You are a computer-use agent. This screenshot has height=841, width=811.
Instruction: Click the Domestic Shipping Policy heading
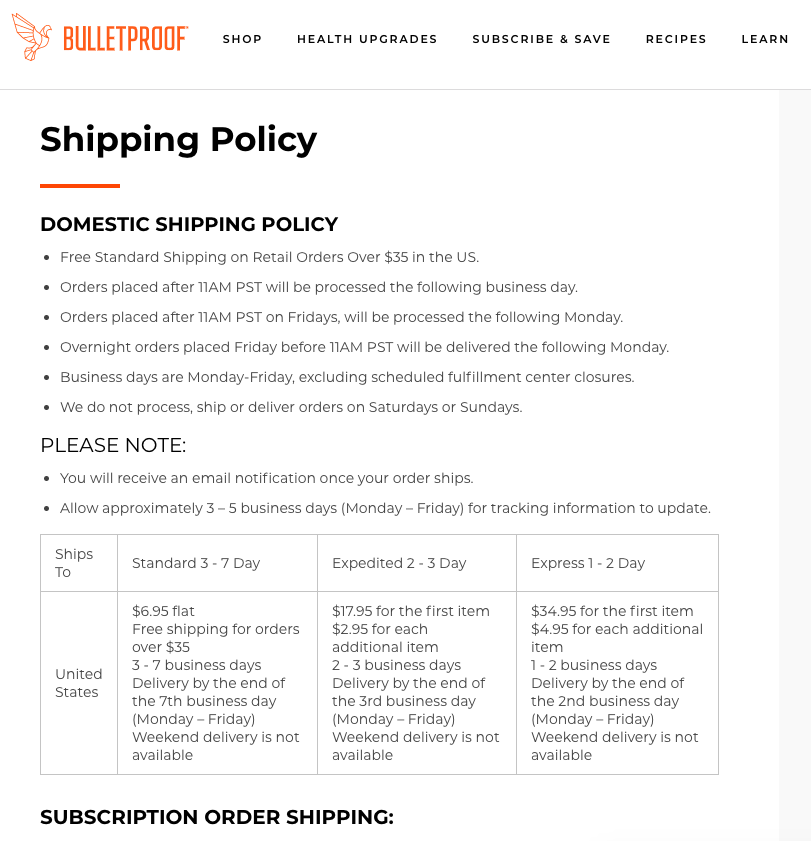(x=189, y=224)
